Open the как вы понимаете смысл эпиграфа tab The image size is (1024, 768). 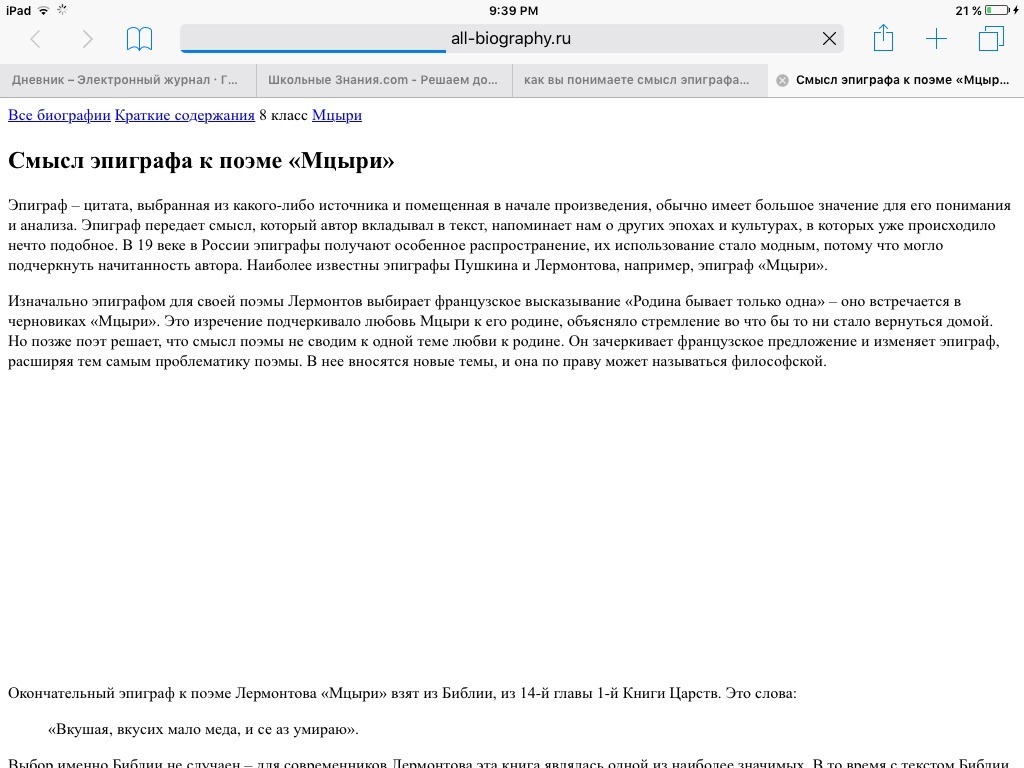tap(640, 80)
